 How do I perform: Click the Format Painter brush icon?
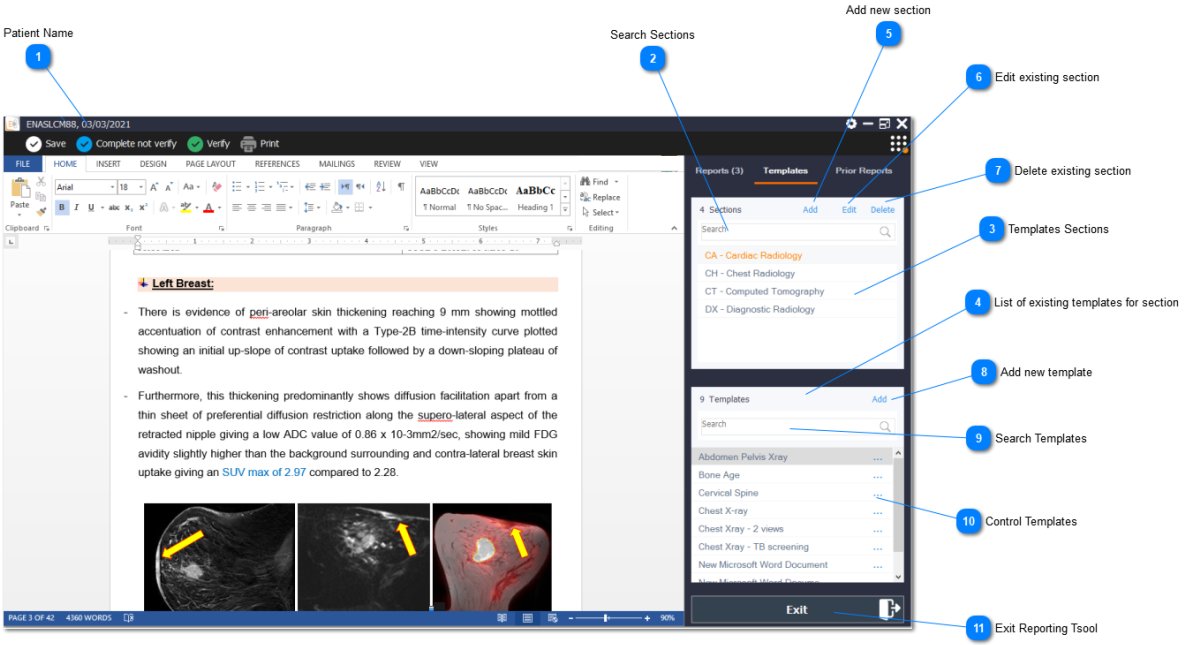(41, 211)
